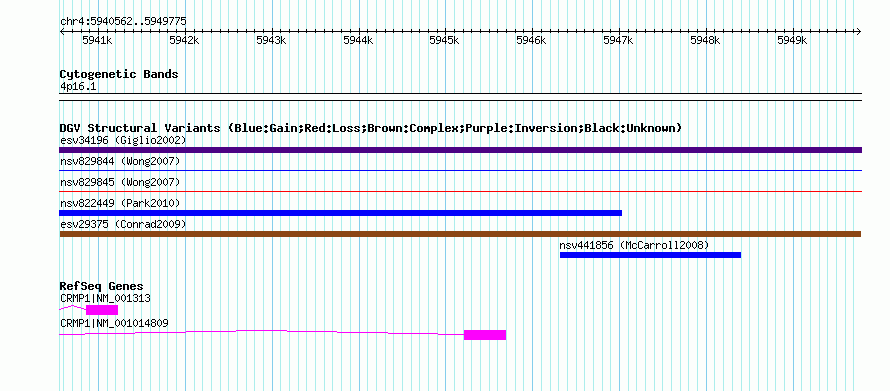This screenshot has height=391, width=890.
Task: Click the CRMP1|NM_001014809 gene label
Action: point(114,323)
